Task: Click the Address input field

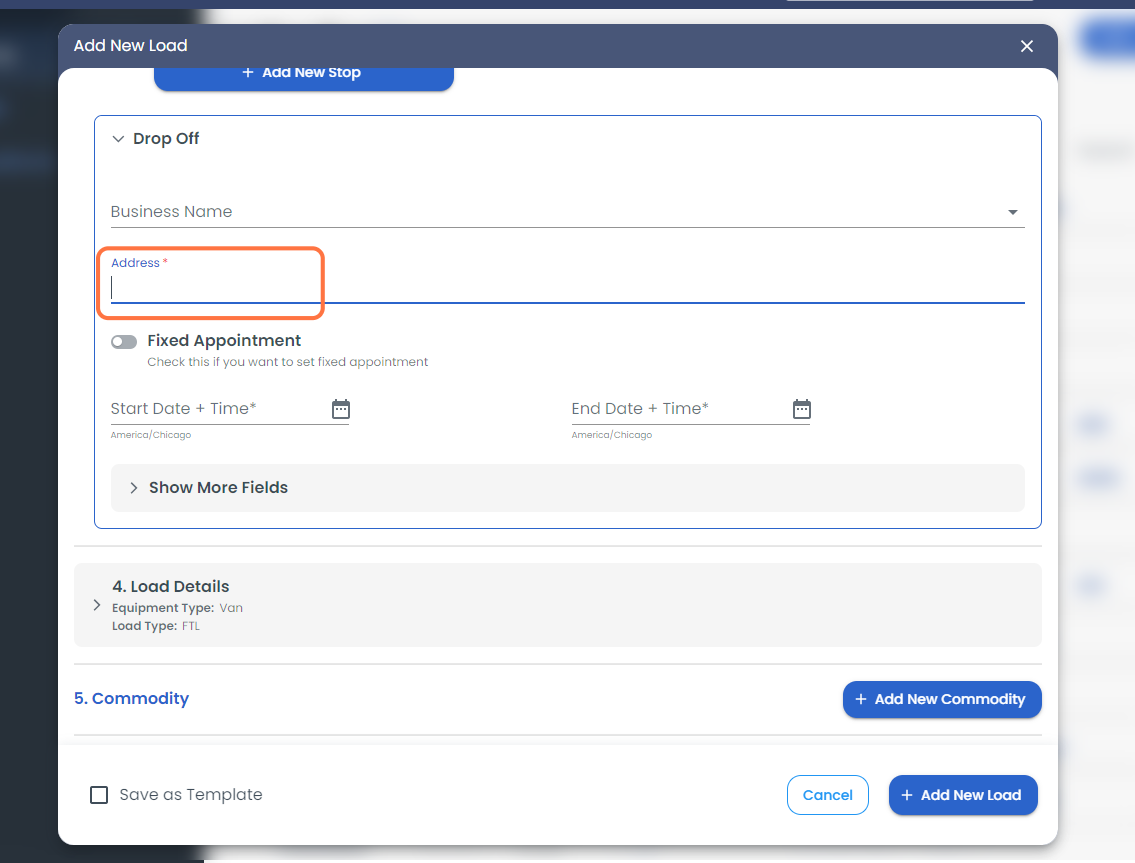Action: point(568,287)
